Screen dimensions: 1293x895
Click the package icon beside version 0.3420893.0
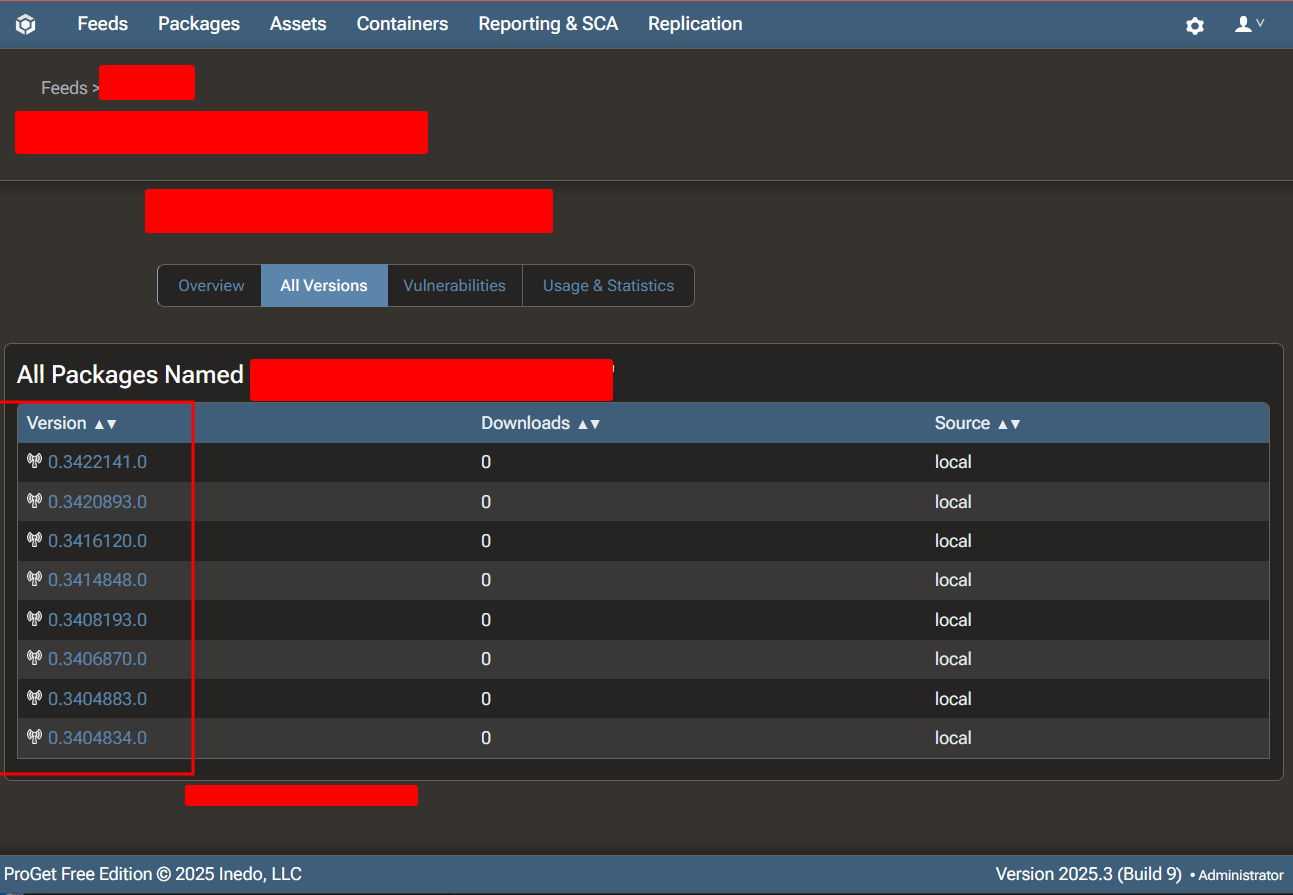(34, 501)
